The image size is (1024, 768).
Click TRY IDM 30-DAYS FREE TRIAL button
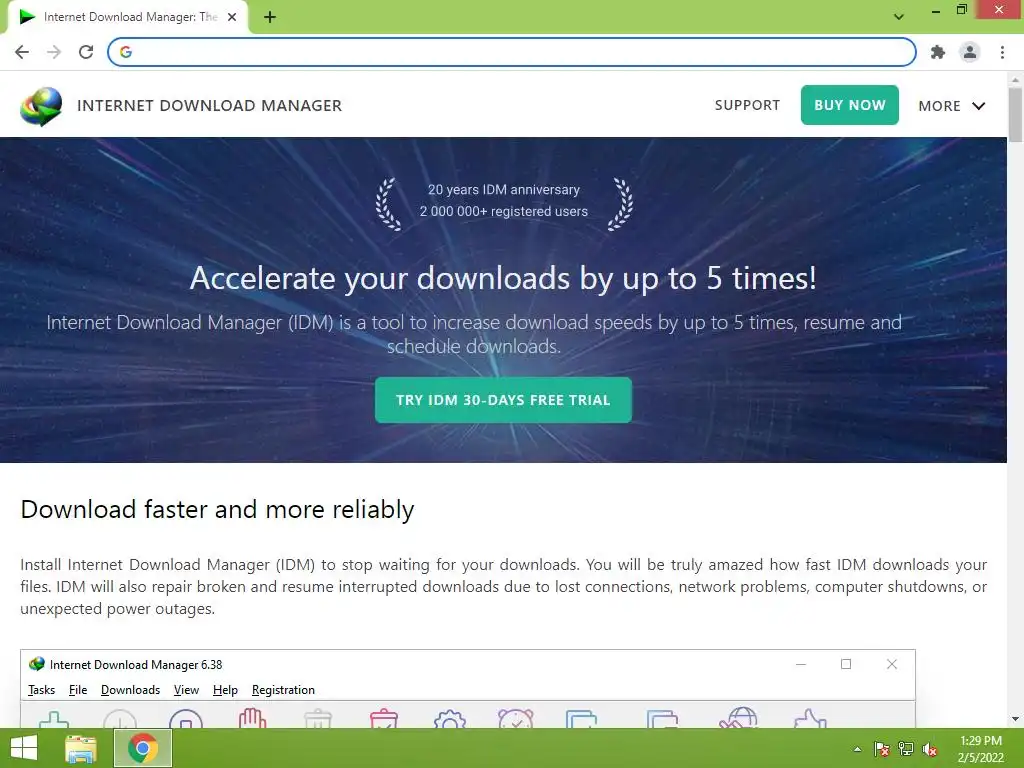pyautogui.click(x=503, y=400)
